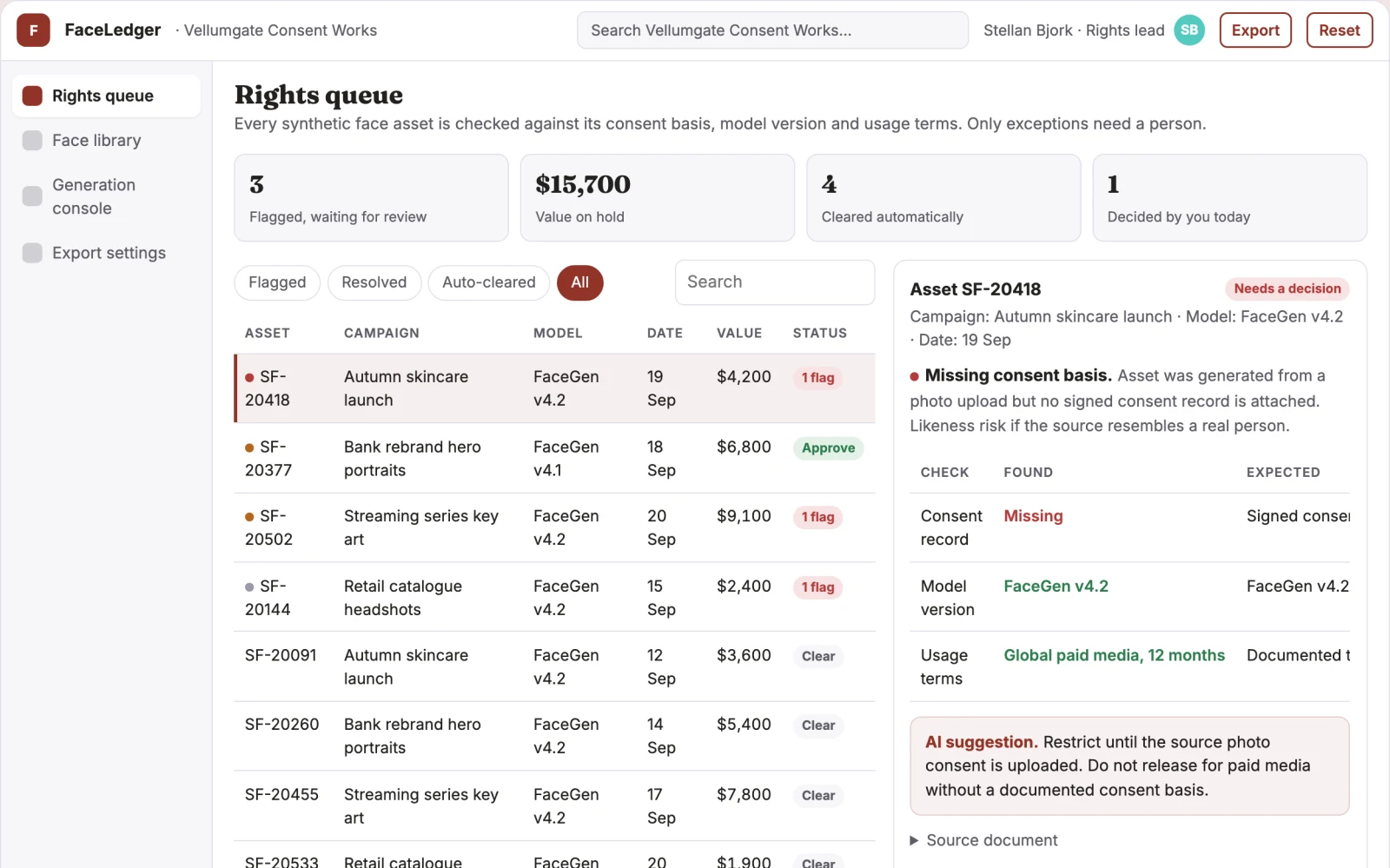Switch to the Resolved filter
Screen dimensions: 1390x868
tap(374, 282)
